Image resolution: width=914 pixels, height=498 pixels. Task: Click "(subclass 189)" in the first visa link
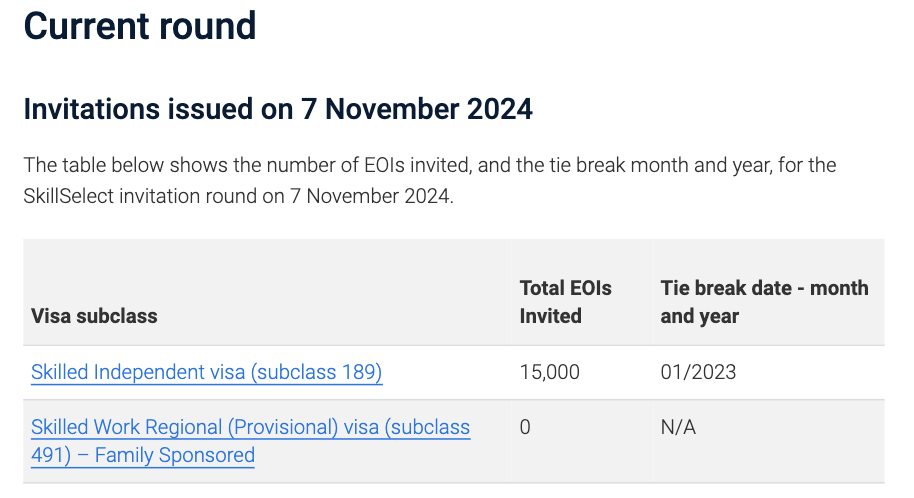[x=317, y=373]
